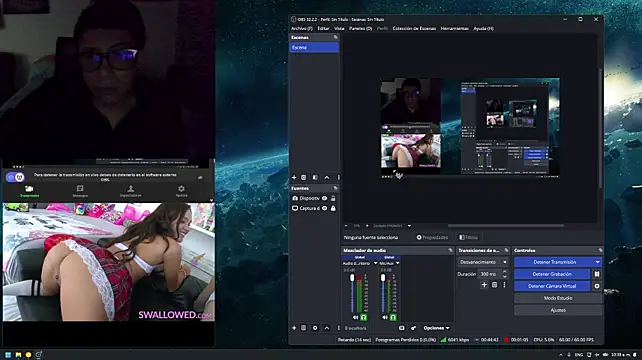Expand Detener Transmisión dropdown arrow

[x=598, y=262]
